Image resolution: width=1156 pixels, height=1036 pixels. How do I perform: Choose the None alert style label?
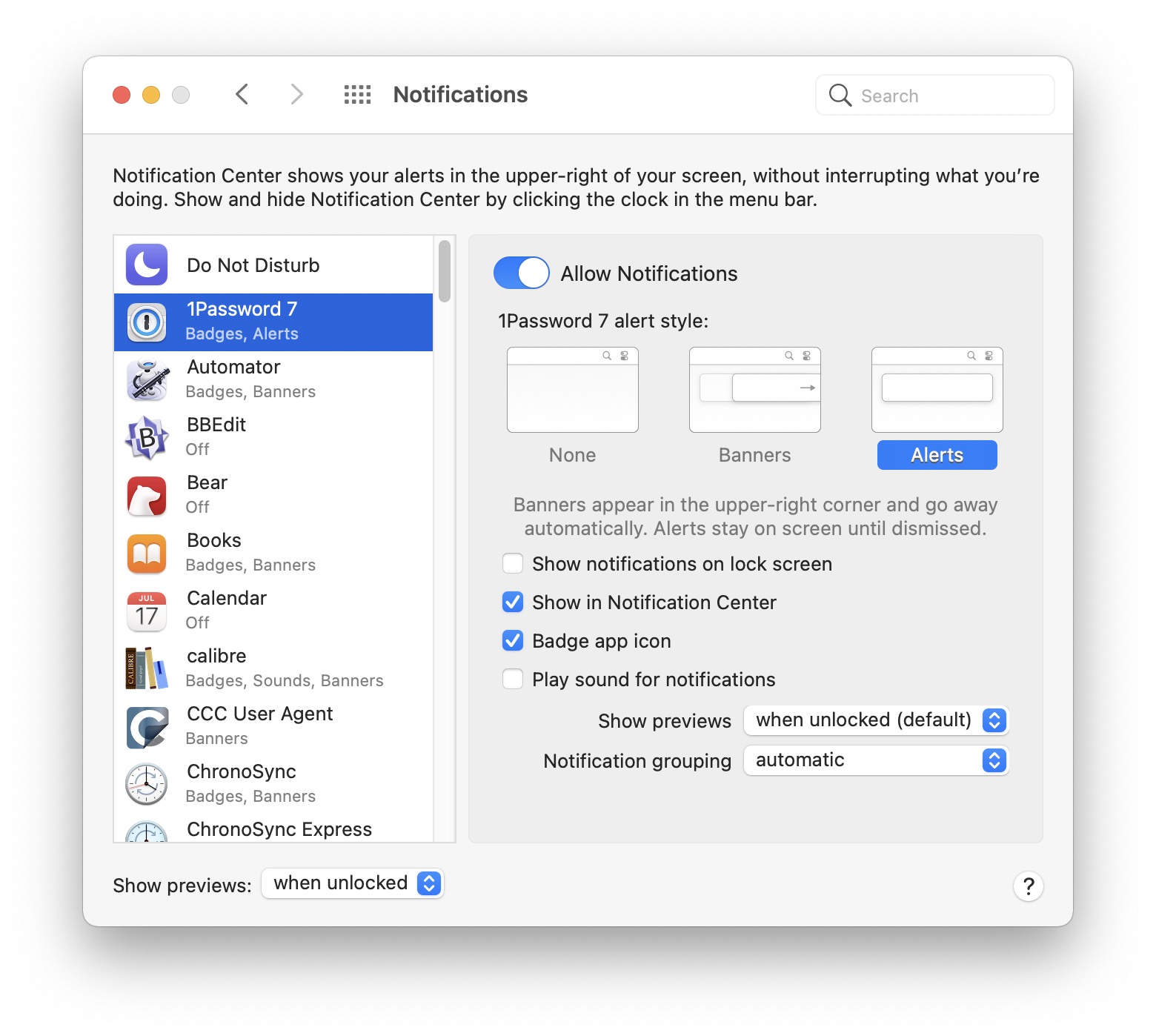coord(573,455)
